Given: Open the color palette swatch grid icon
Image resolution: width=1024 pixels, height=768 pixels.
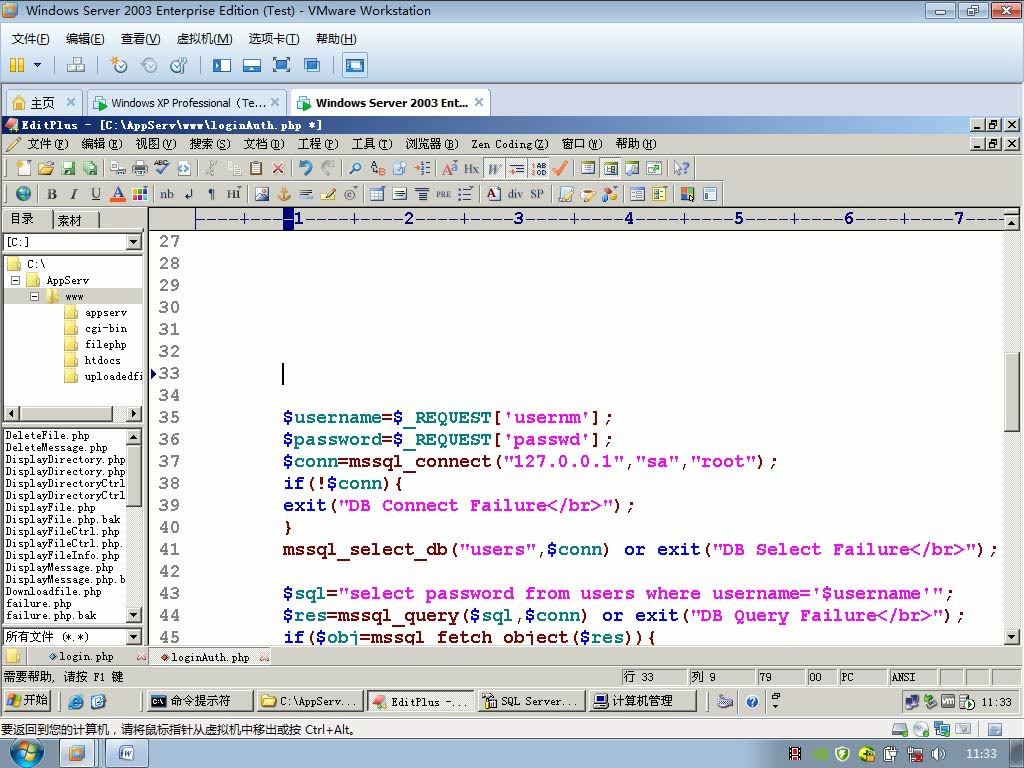Looking at the screenshot, I should [x=140, y=193].
